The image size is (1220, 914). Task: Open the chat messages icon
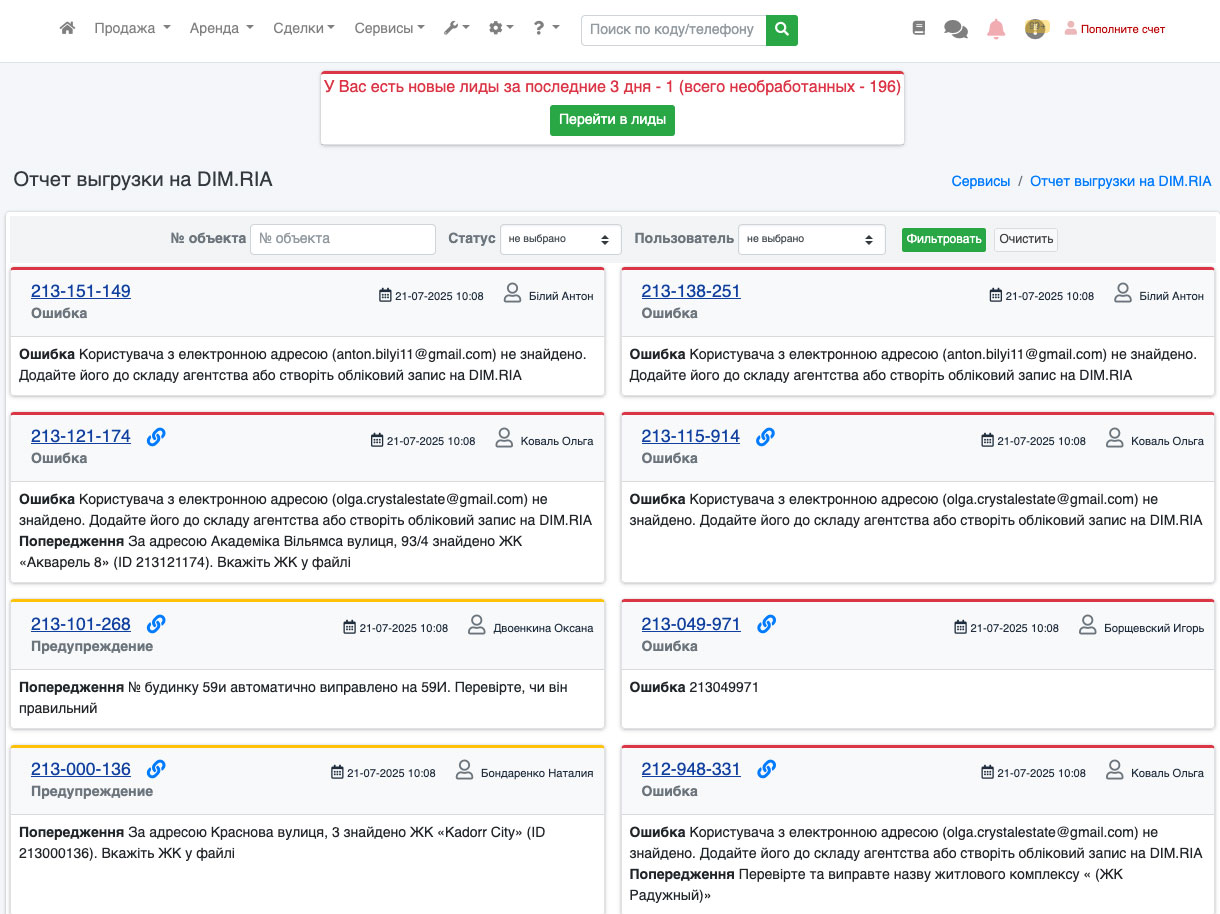[956, 29]
